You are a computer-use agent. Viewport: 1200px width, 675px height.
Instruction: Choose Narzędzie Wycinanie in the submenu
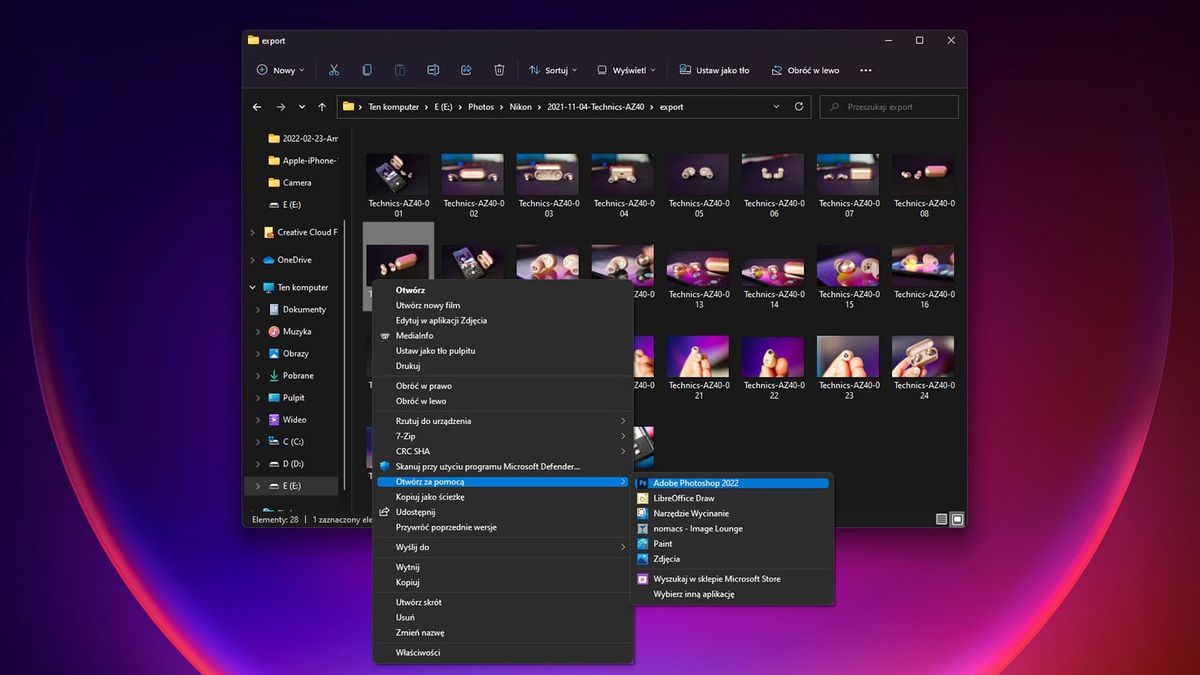click(733, 513)
